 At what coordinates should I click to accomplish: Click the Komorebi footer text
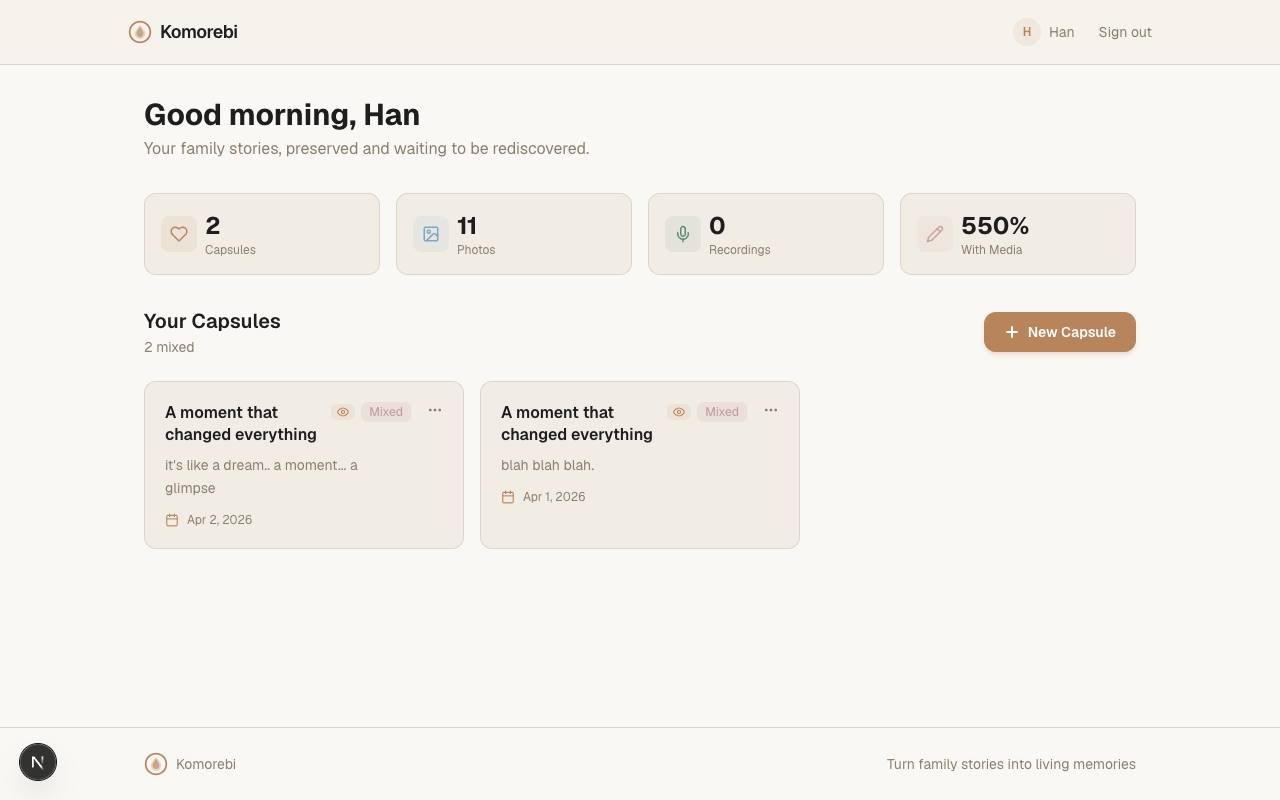click(x=206, y=764)
